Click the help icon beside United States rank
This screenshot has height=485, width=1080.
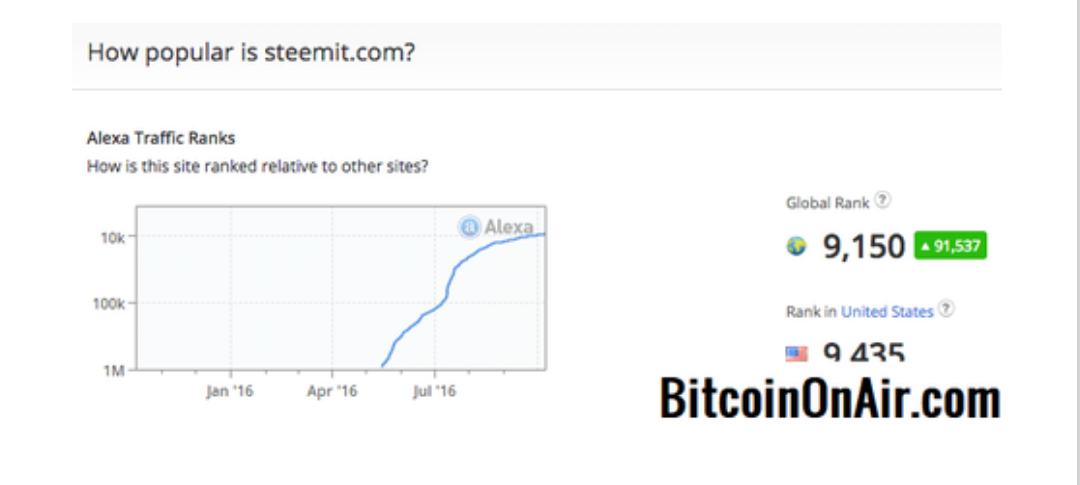(x=947, y=309)
